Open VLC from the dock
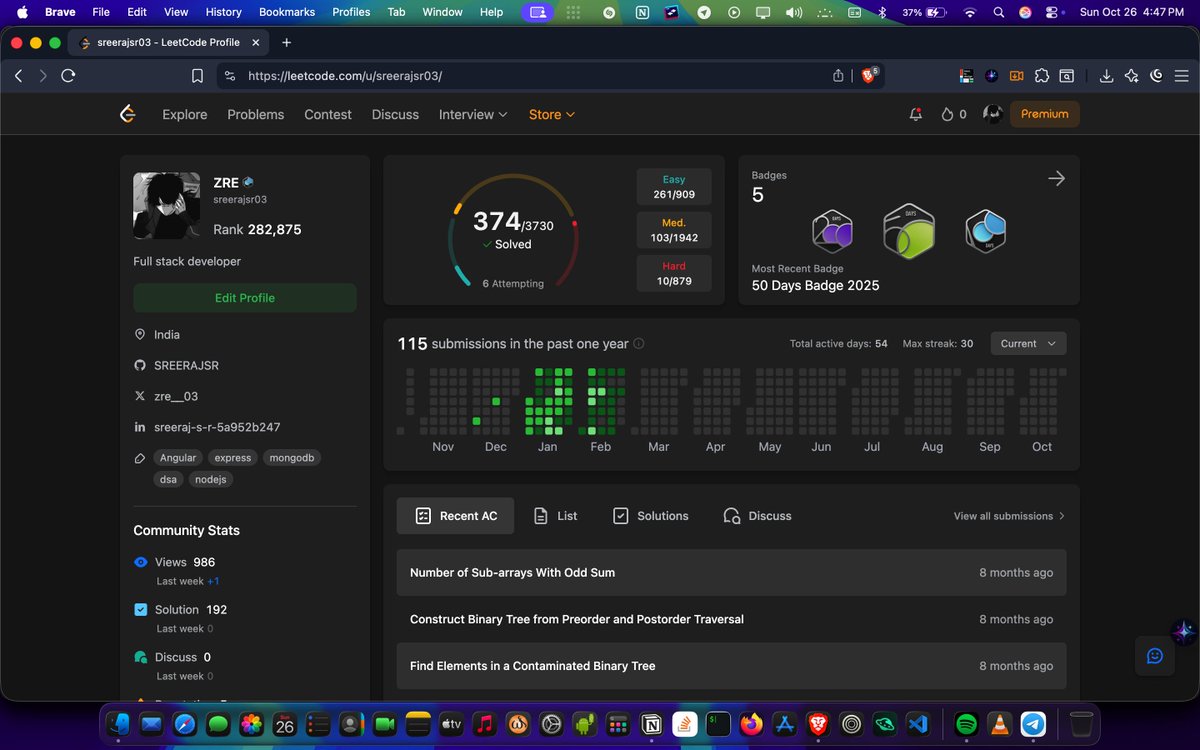Viewport: 1200px width, 750px height. click(999, 723)
